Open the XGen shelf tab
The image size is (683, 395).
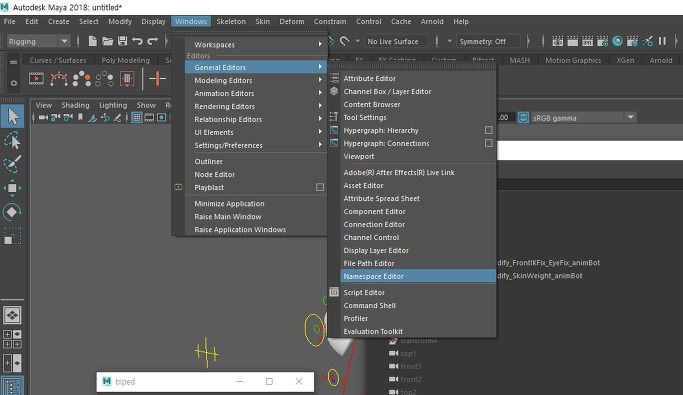[x=625, y=60]
